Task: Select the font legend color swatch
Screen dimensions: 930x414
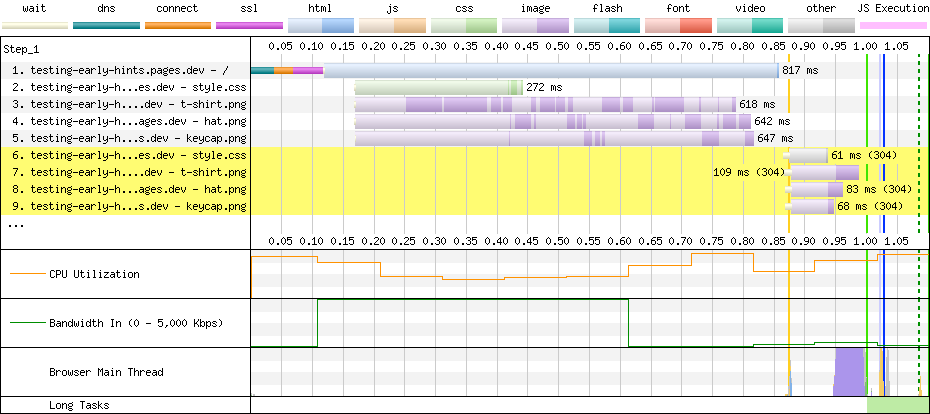Action: click(x=678, y=24)
